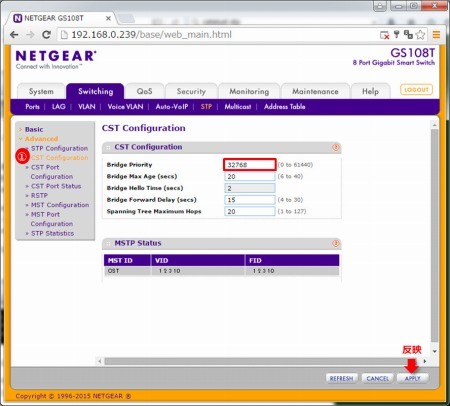Screen dimensions: 450x406
Task: Open the Security tab
Action: point(191,91)
